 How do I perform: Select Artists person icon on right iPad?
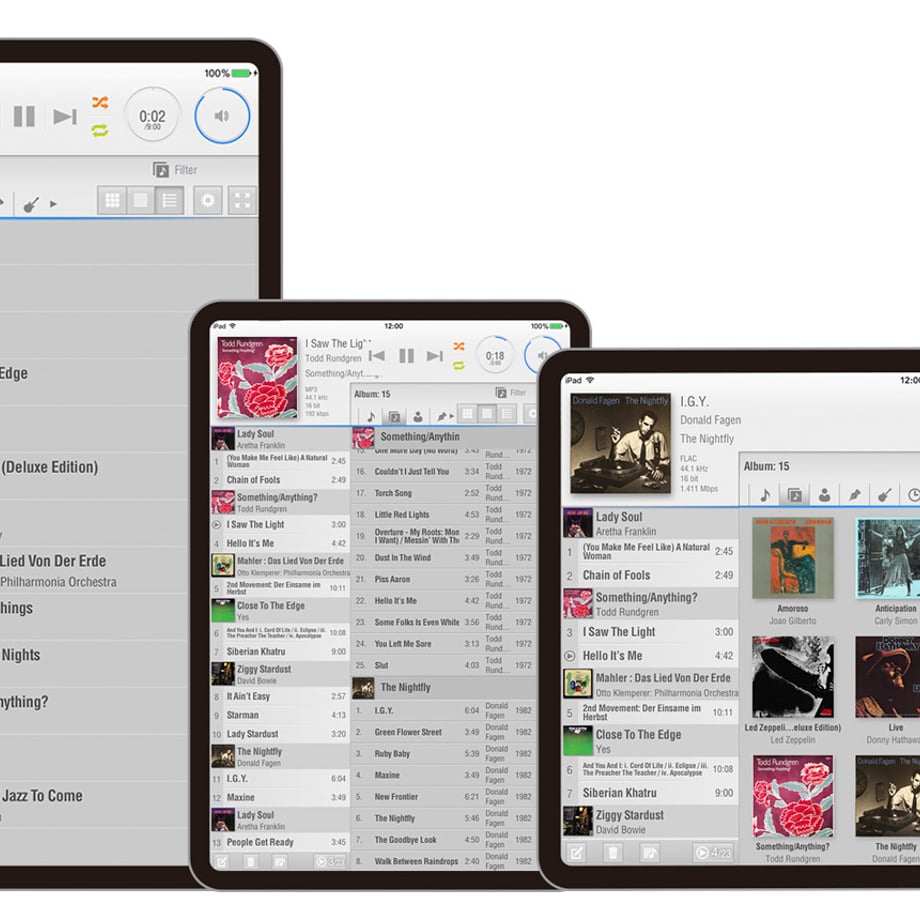[824, 495]
